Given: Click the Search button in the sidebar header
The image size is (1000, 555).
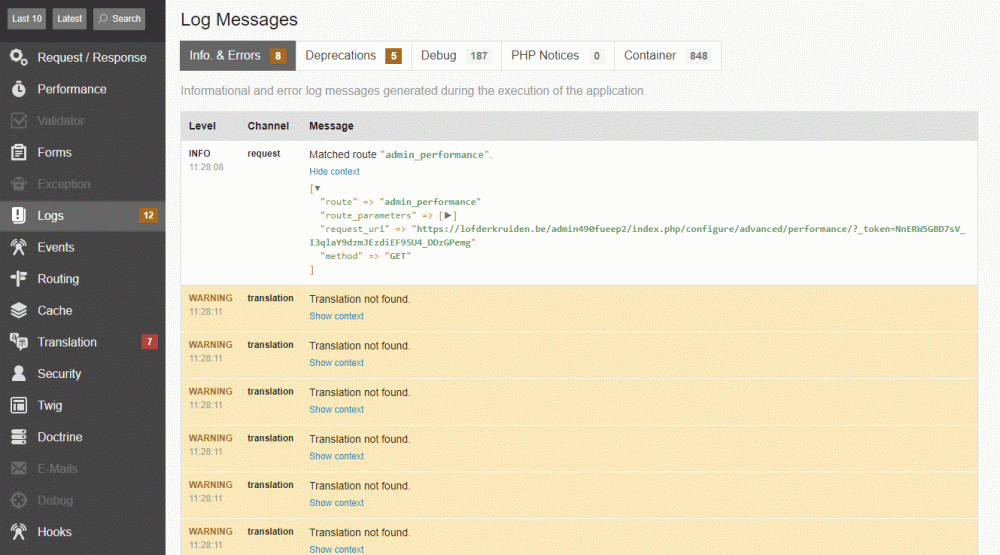Looking at the screenshot, I should point(119,18).
